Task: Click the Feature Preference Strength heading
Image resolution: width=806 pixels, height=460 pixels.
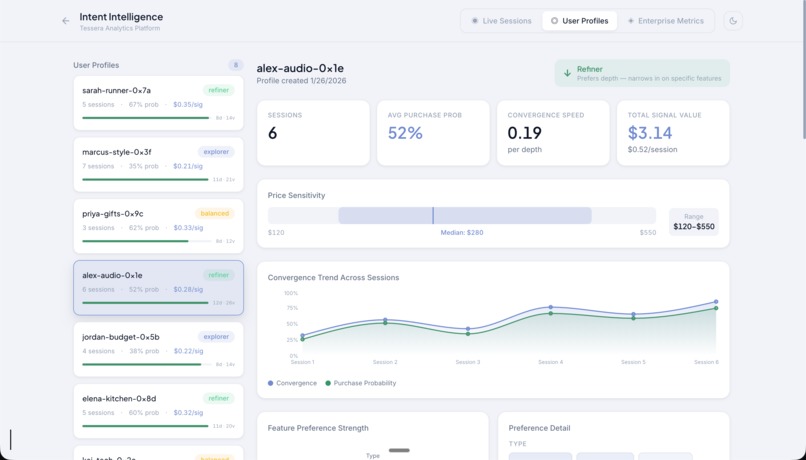Action: pos(318,428)
